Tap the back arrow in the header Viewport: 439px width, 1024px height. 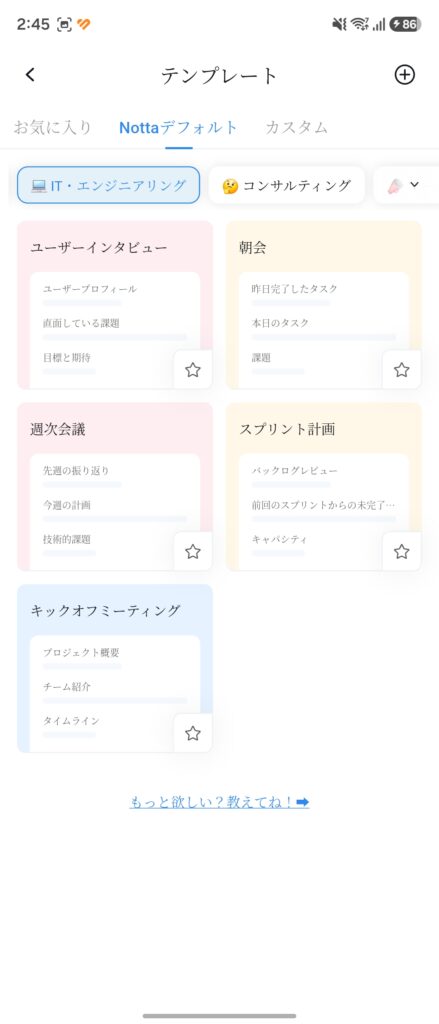point(30,75)
